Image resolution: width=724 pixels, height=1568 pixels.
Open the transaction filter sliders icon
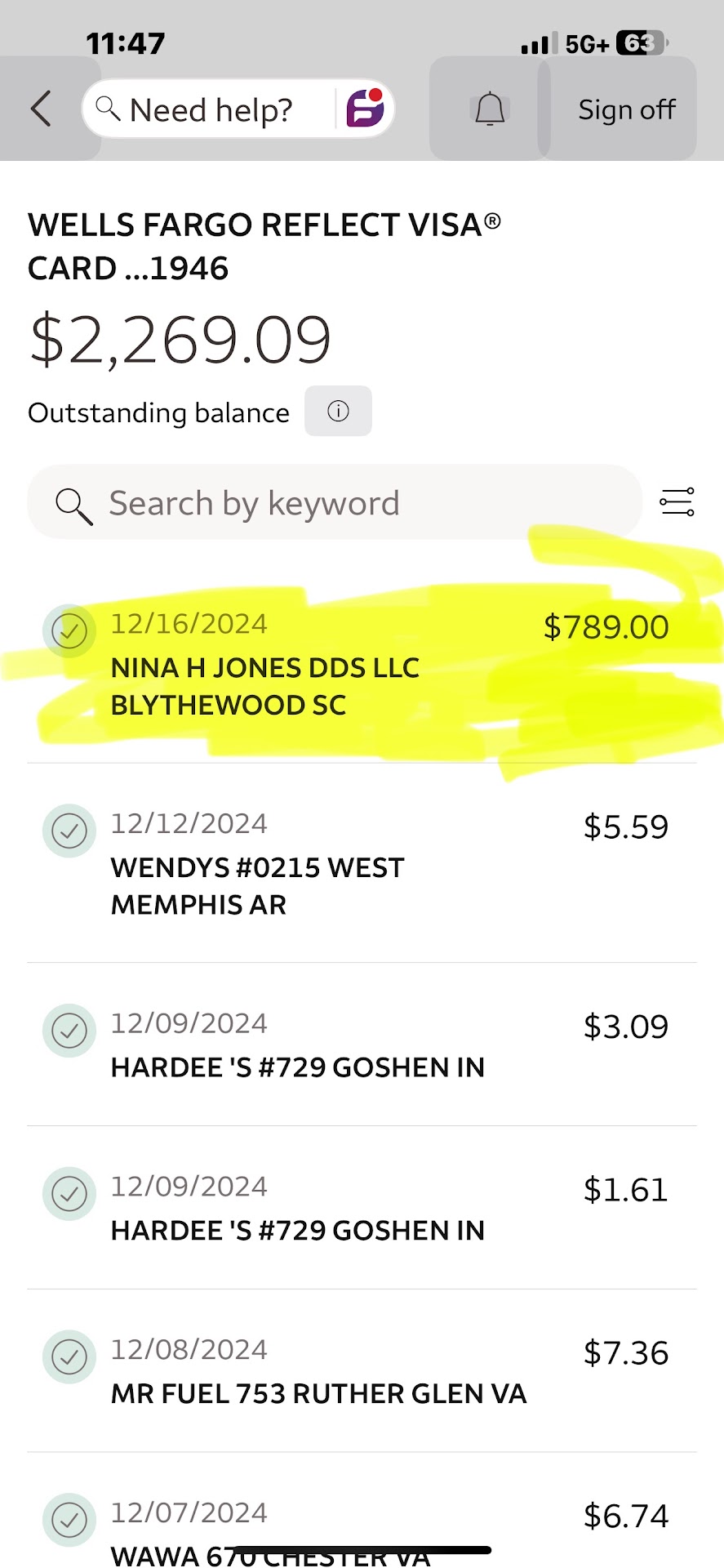[677, 502]
